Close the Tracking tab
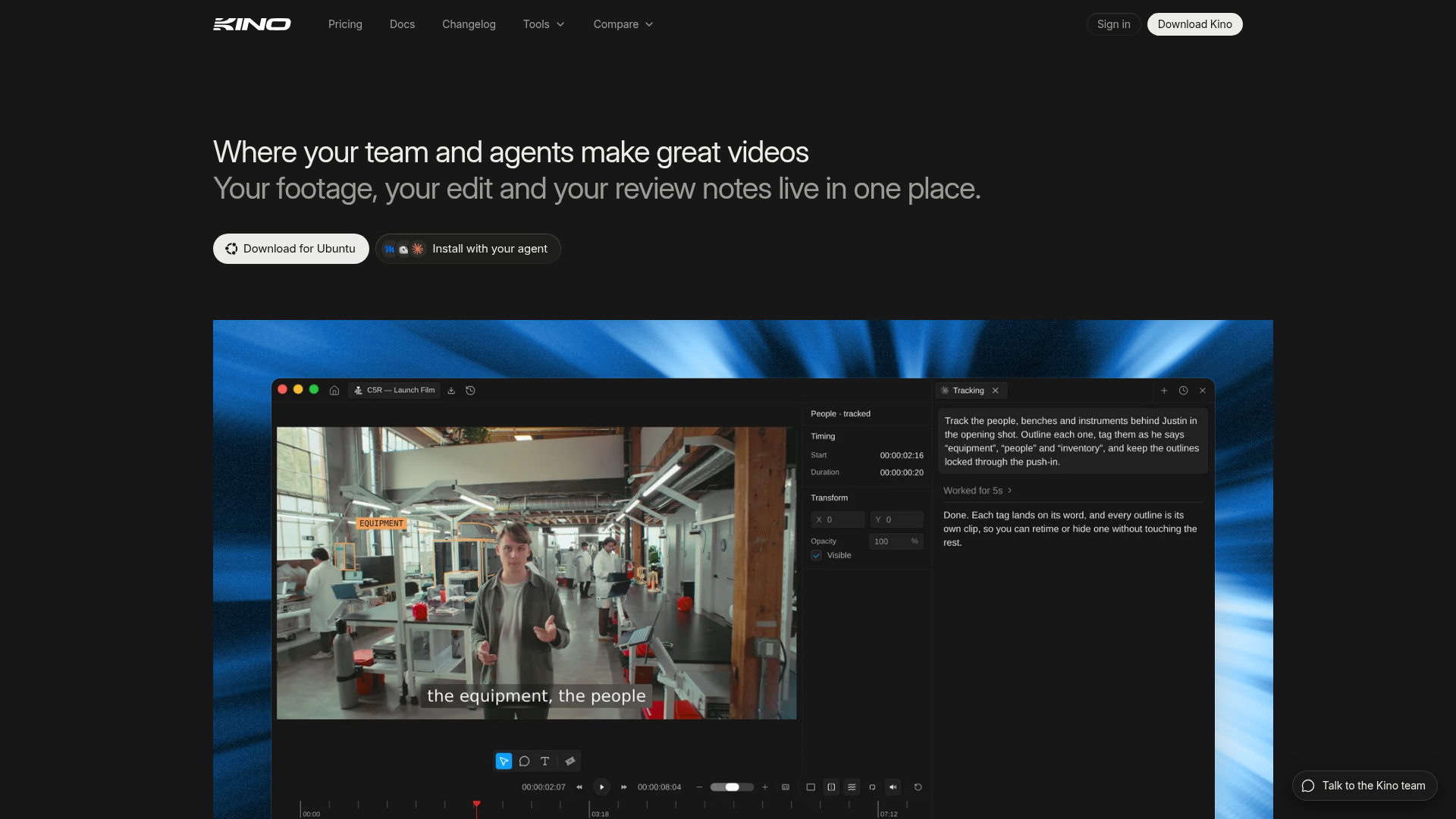The width and height of the screenshot is (1456, 819). [x=996, y=391]
